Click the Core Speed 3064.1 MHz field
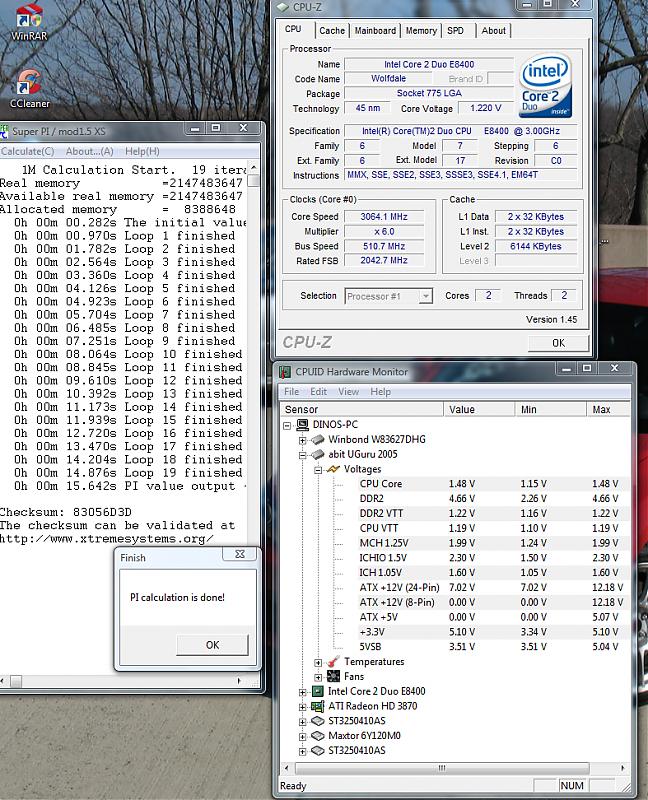The image size is (648, 800). [x=384, y=216]
